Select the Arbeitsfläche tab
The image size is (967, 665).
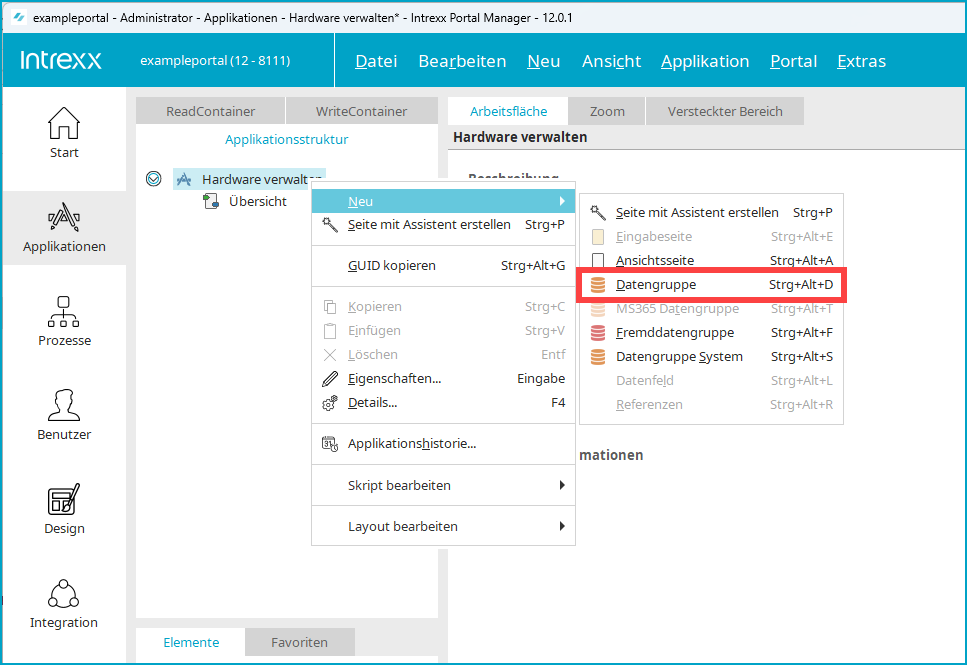point(508,111)
